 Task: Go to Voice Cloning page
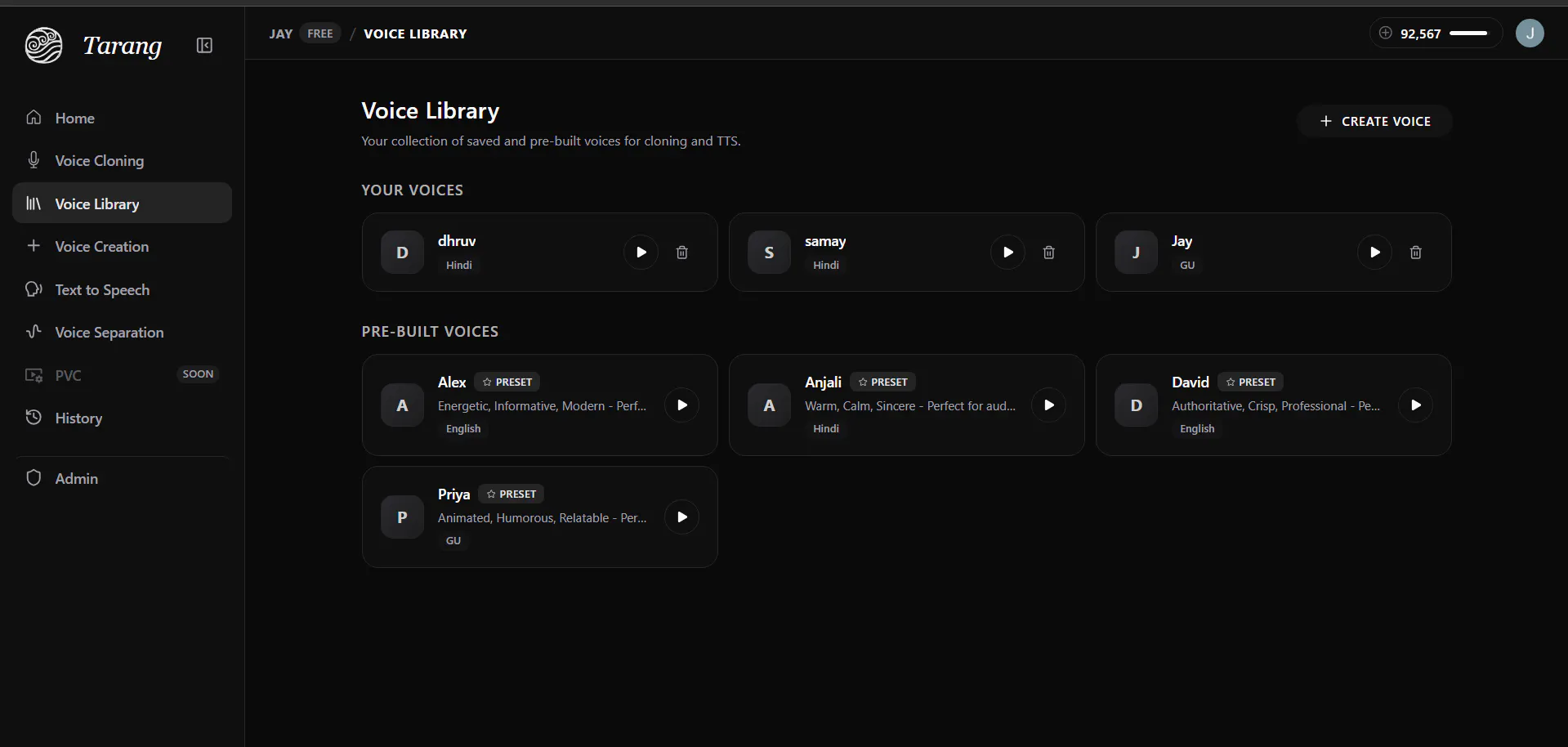(x=122, y=161)
